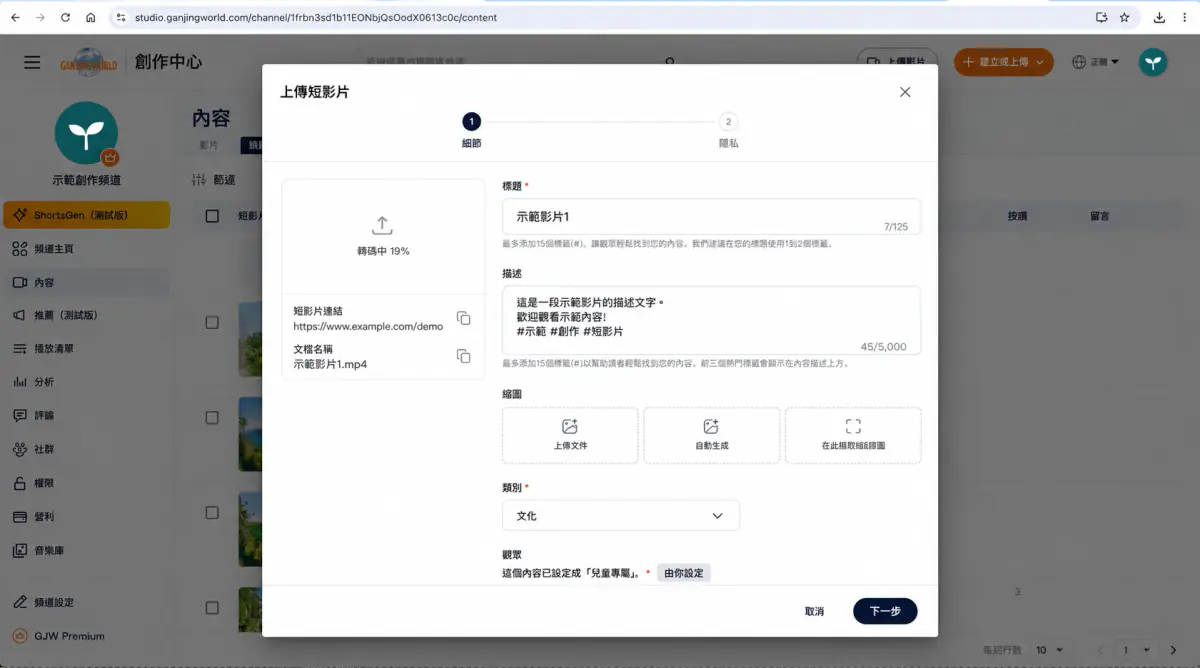1200x668 pixels.
Task: Open rows-per-page dropdown showing 10
Action: (x=1049, y=650)
